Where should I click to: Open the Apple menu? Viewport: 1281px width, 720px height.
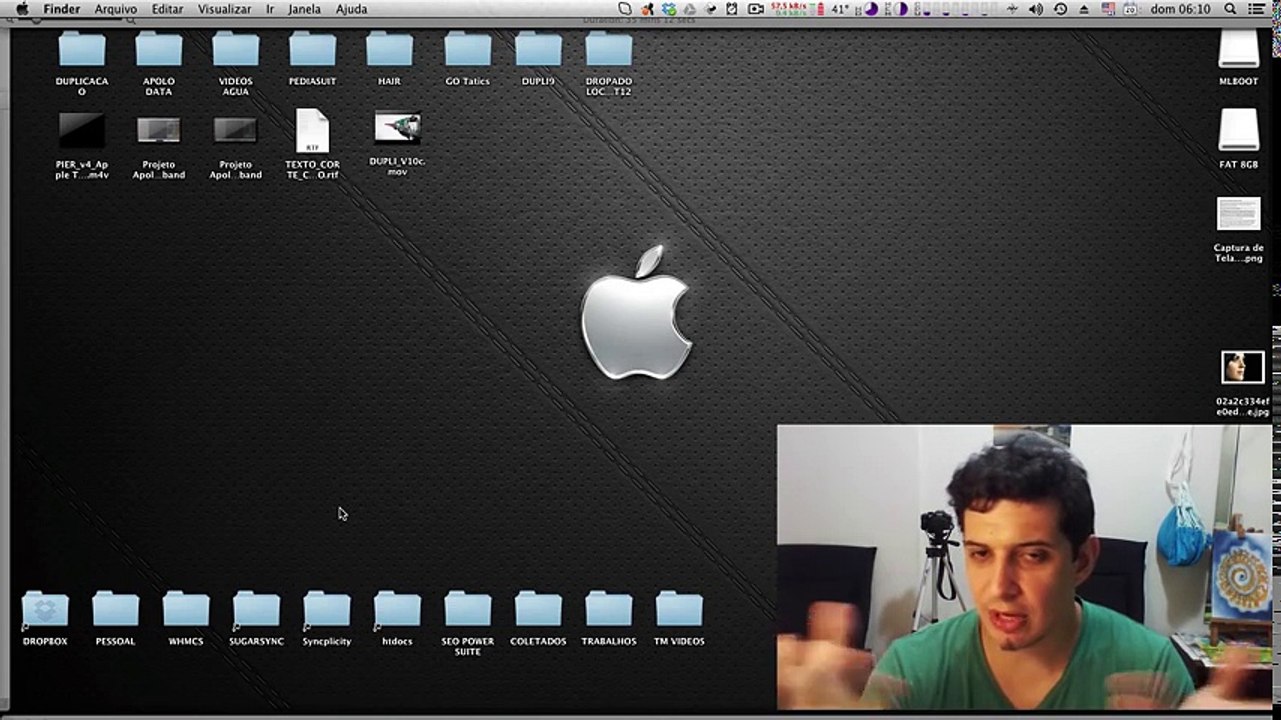click(x=21, y=9)
